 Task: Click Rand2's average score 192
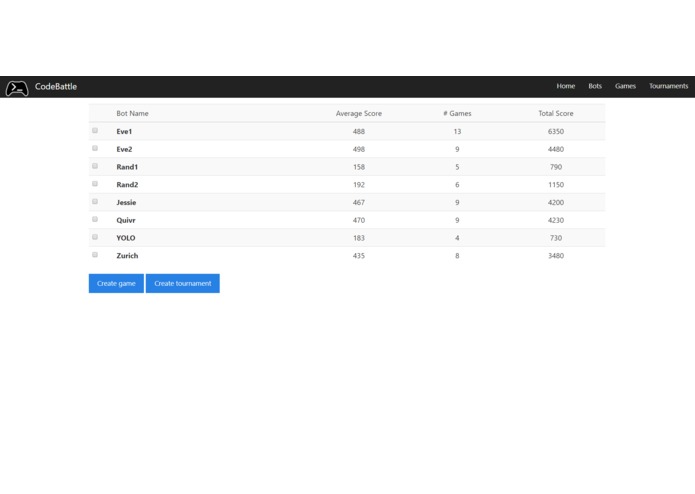click(359, 185)
